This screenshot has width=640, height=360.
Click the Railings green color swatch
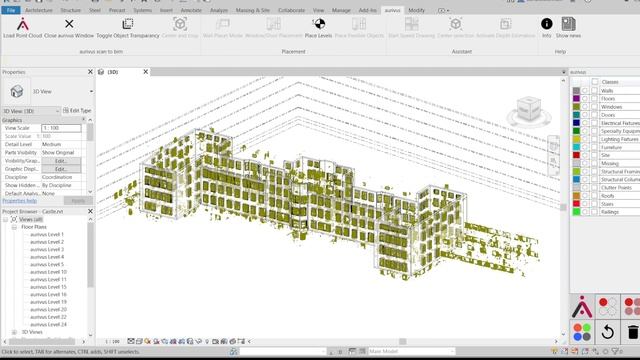(576, 212)
